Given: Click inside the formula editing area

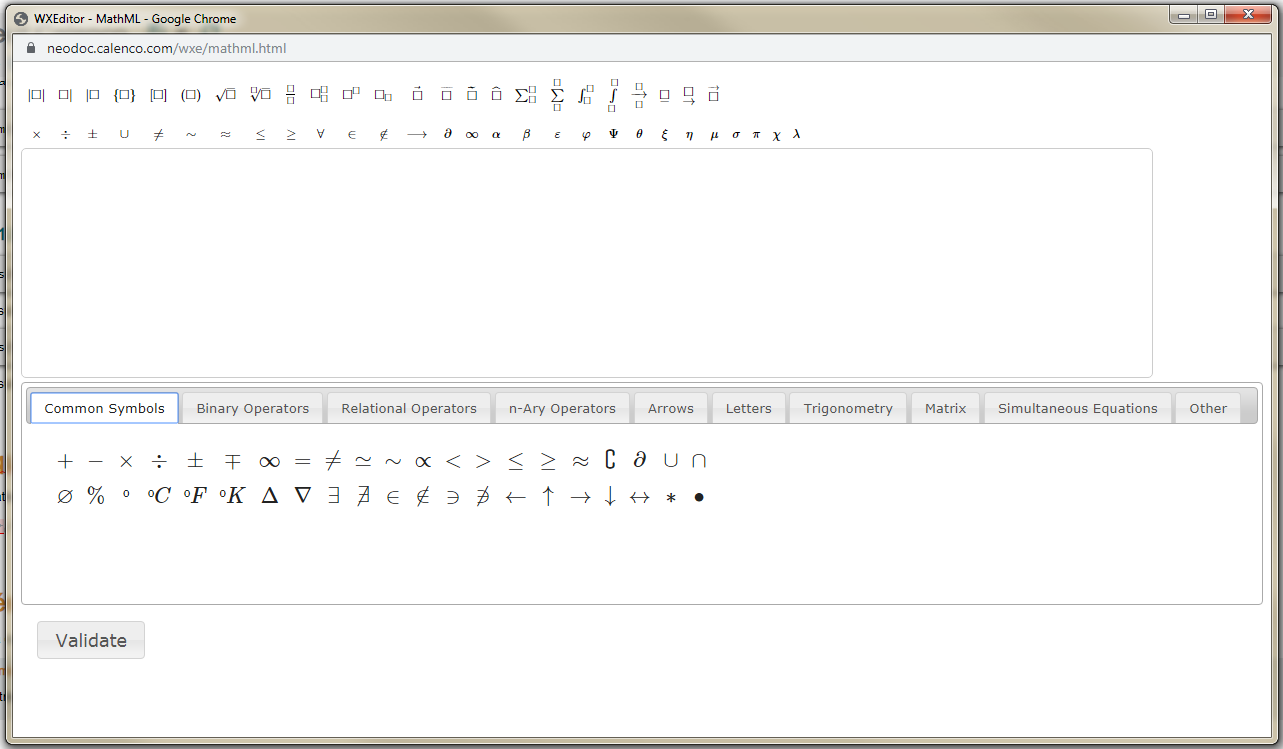Looking at the screenshot, I should pyautogui.click(x=587, y=263).
